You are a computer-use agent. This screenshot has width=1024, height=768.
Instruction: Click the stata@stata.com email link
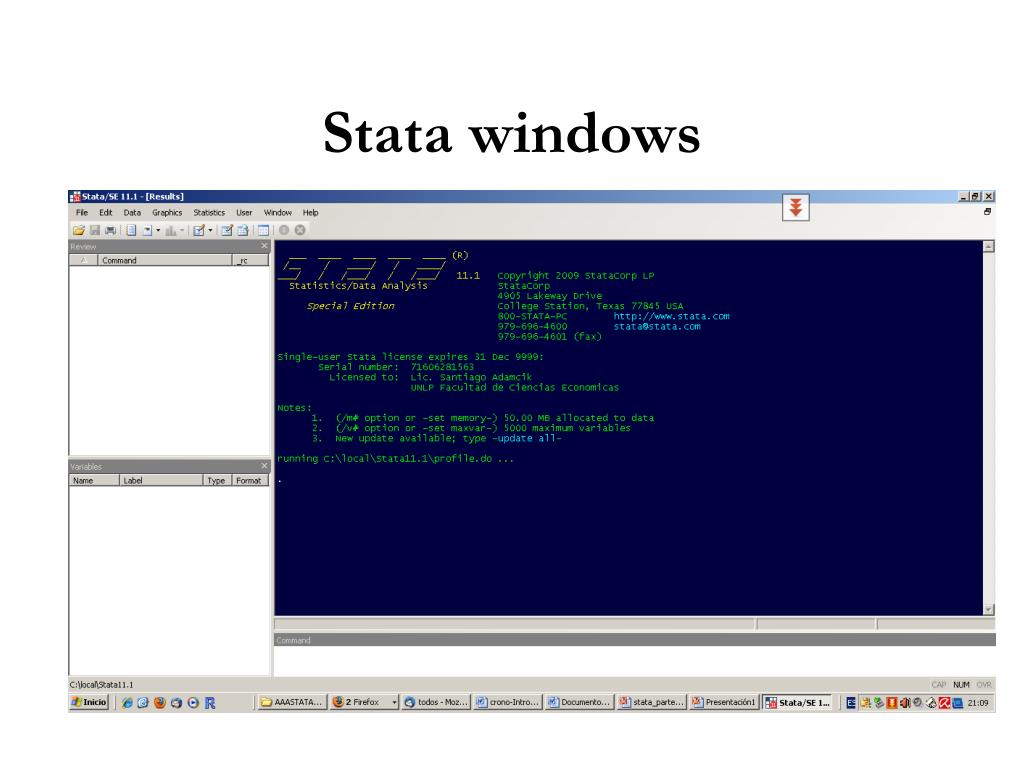(x=656, y=327)
